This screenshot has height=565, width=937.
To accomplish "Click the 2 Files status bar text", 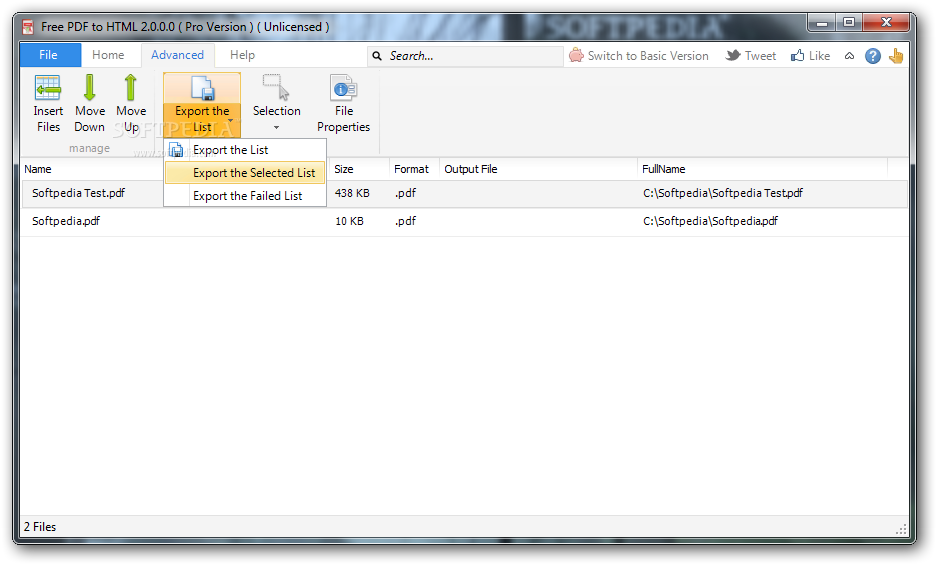I will (x=40, y=527).
